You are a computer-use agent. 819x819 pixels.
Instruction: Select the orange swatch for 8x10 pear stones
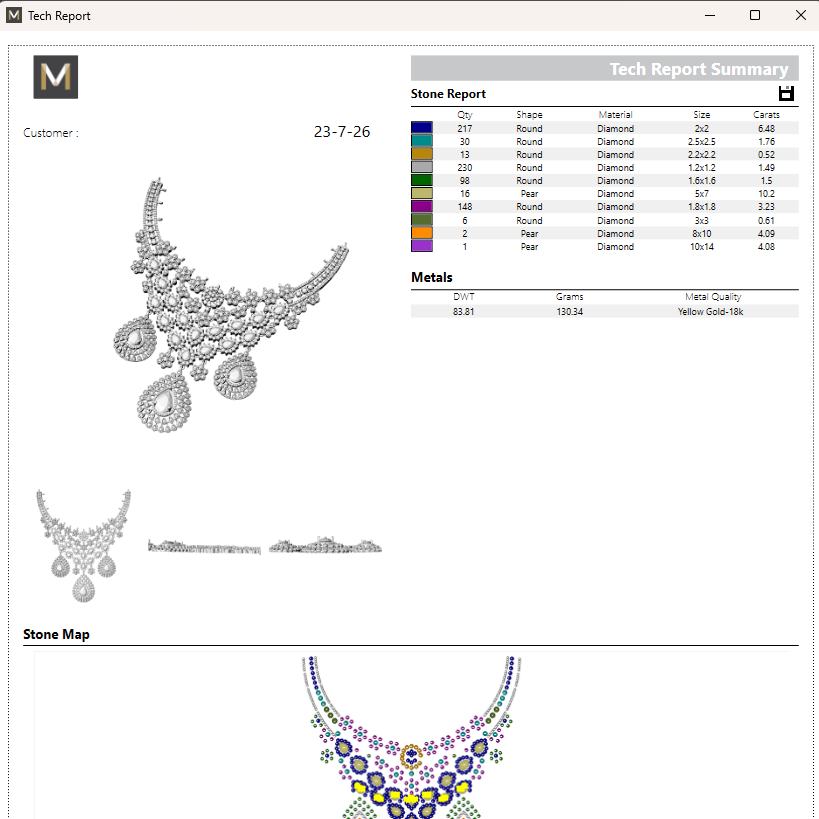tap(422, 233)
